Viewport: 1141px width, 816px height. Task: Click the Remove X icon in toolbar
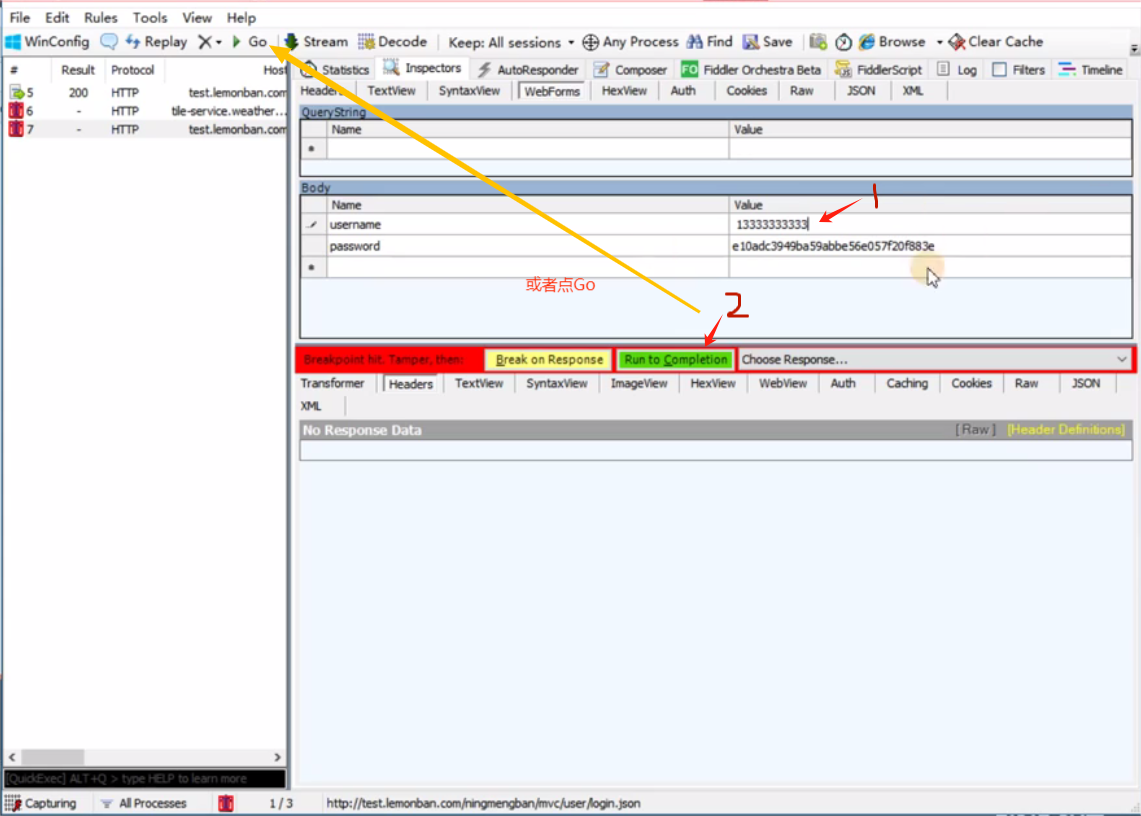click(x=205, y=41)
